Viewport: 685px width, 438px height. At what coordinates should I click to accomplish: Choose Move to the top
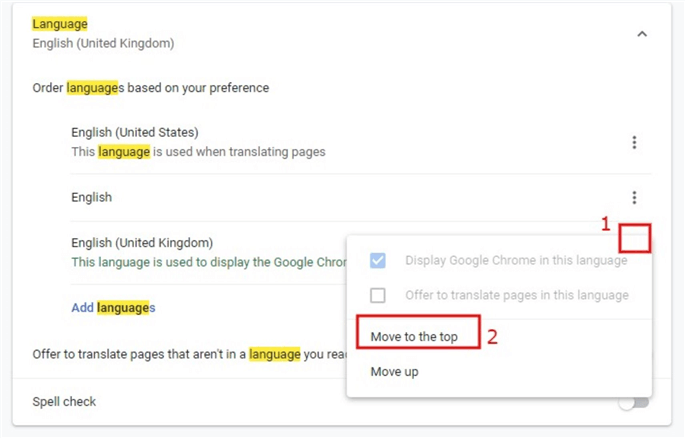tap(414, 336)
